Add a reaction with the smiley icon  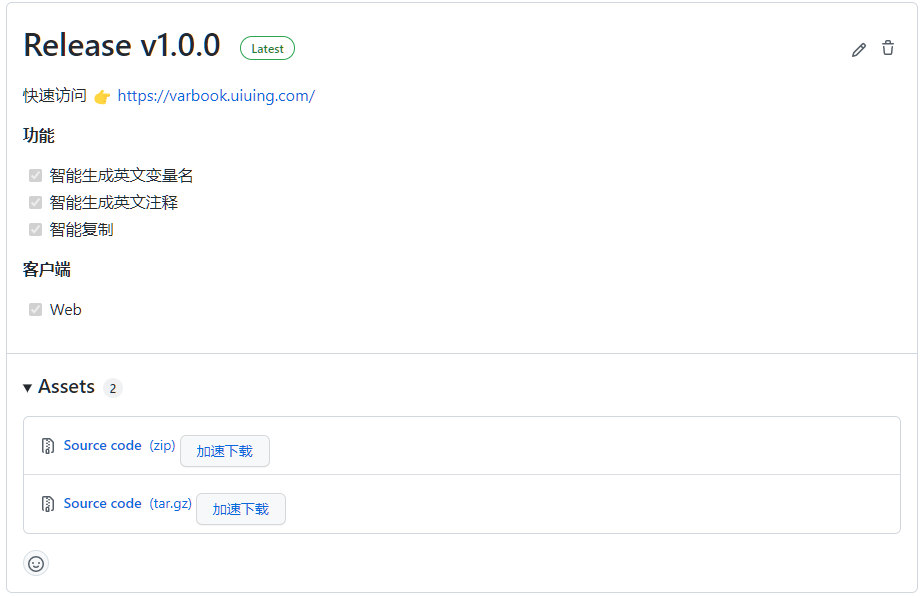coord(36,564)
